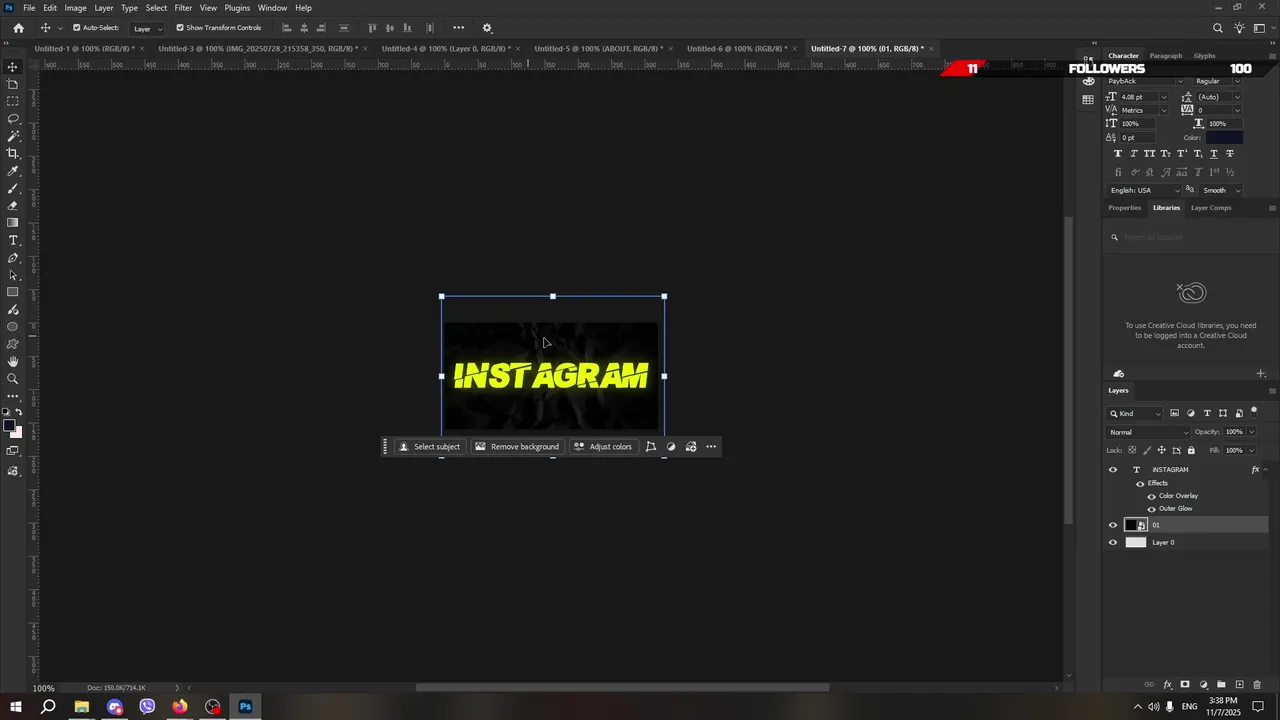Select the Crop tool
The height and width of the screenshot is (720, 1280).
[13, 153]
